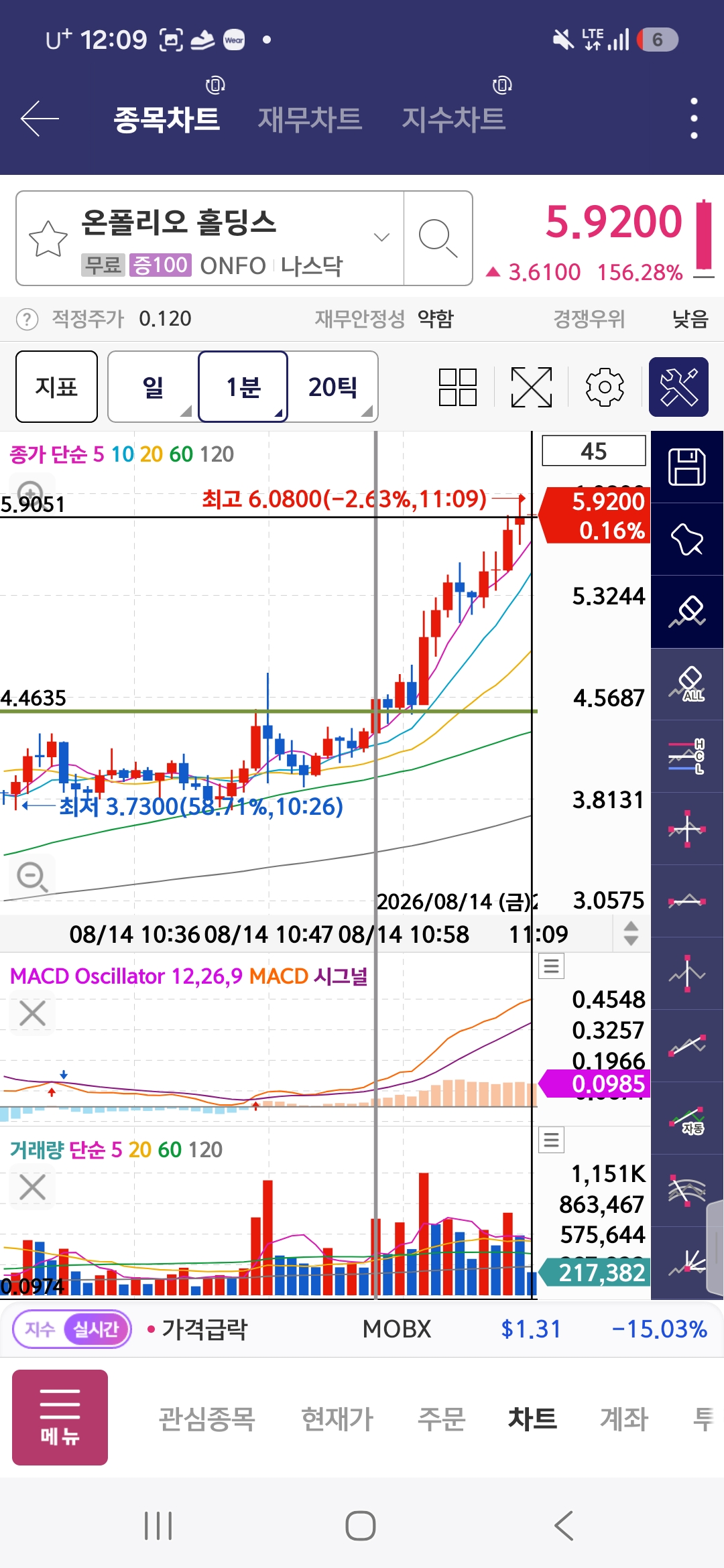Viewport: 724px width, 1568px height.
Task: Tap the current price 5.9200
Action: point(613,222)
